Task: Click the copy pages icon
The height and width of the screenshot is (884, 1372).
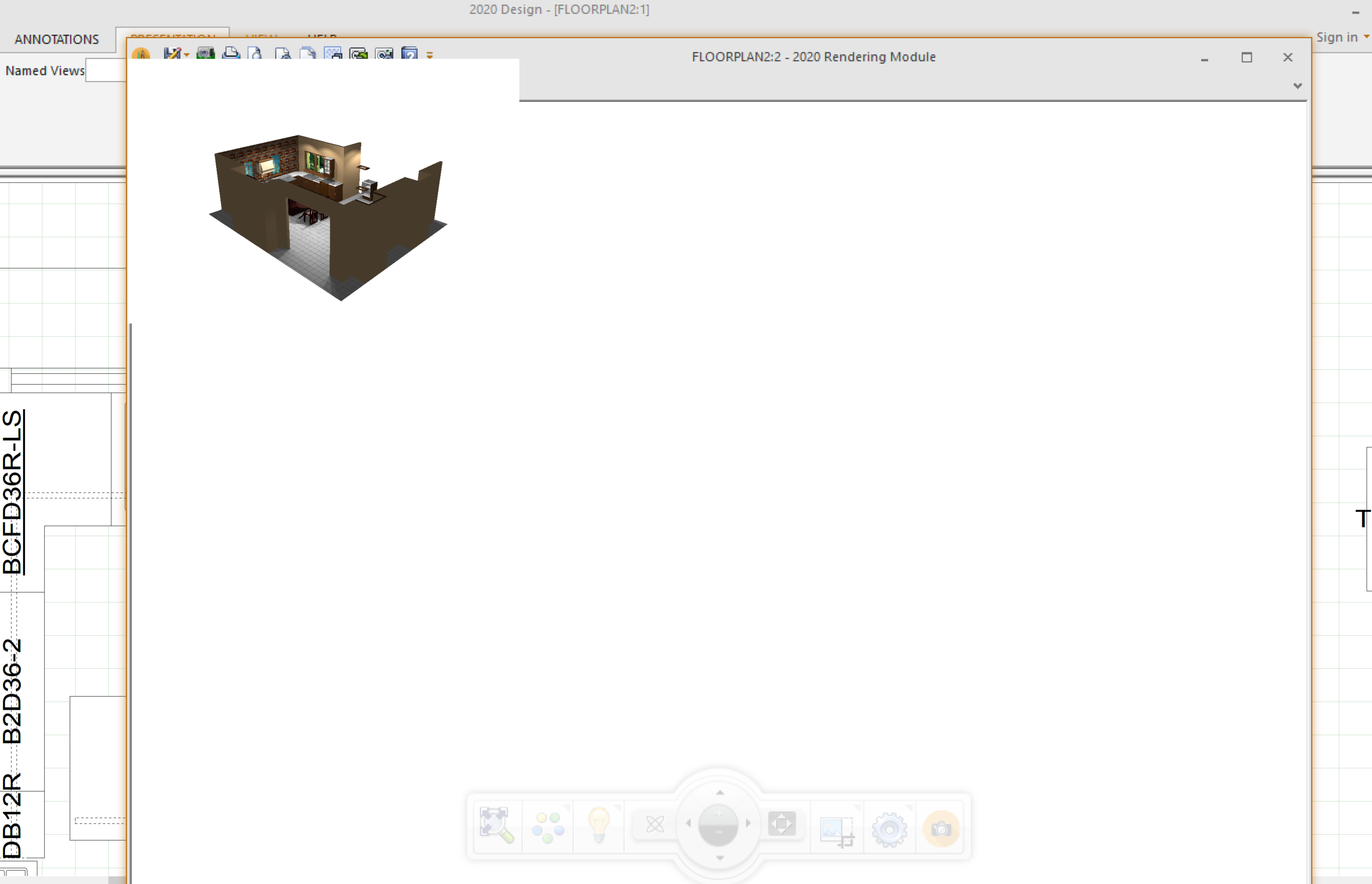Action: coord(308,53)
